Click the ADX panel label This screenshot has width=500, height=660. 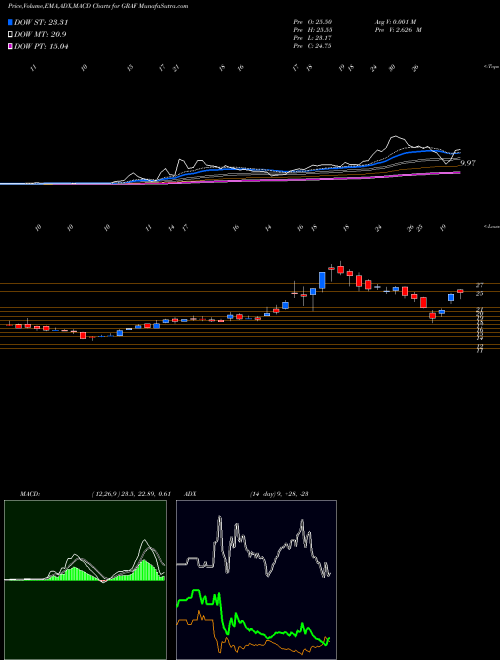(191, 494)
